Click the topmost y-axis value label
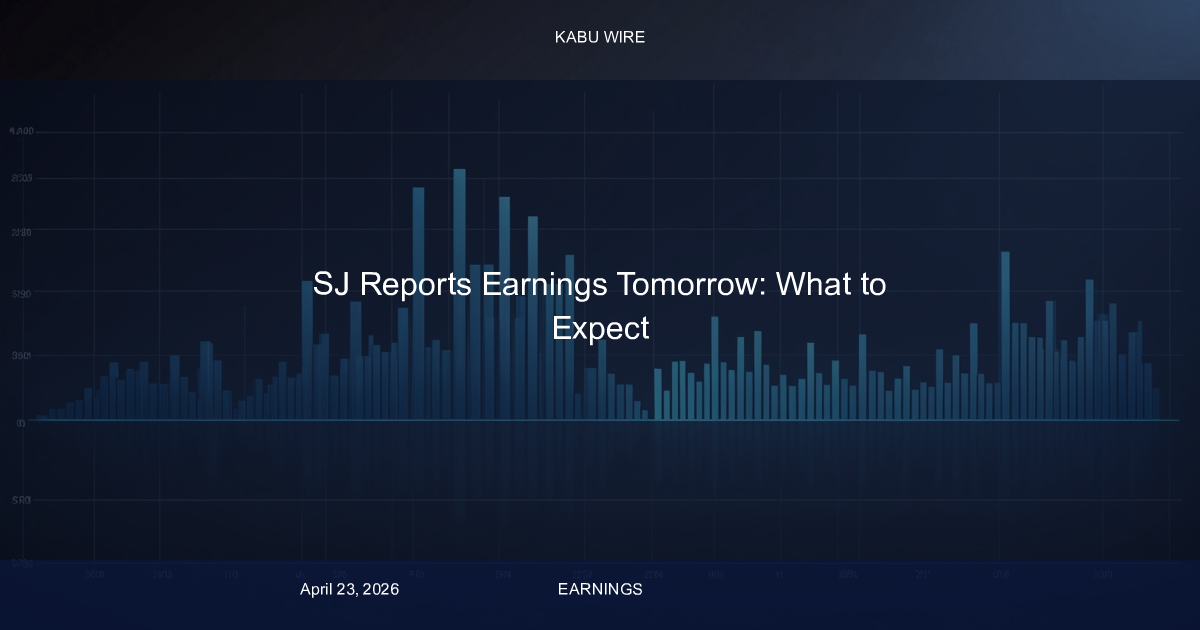The height and width of the screenshot is (630, 1200). pos(22,132)
